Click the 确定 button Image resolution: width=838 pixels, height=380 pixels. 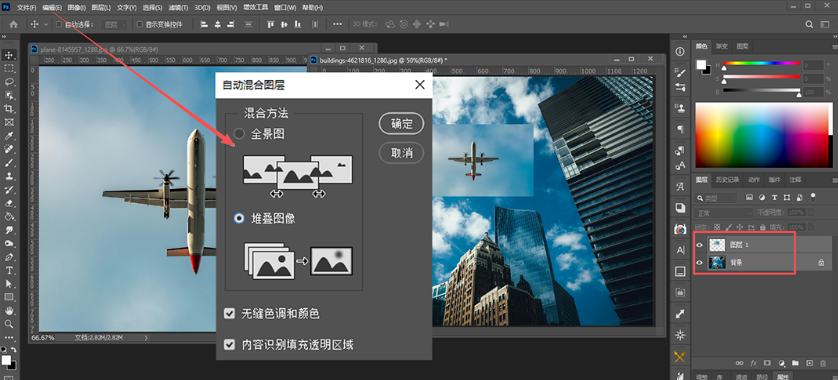pos(401,124)
